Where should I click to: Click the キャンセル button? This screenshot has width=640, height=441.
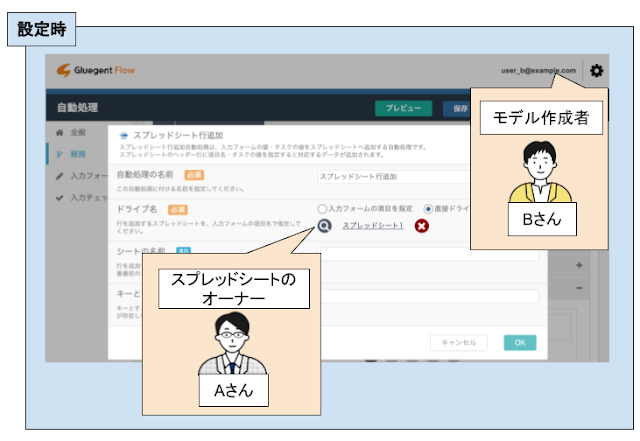tap(459, 343)
